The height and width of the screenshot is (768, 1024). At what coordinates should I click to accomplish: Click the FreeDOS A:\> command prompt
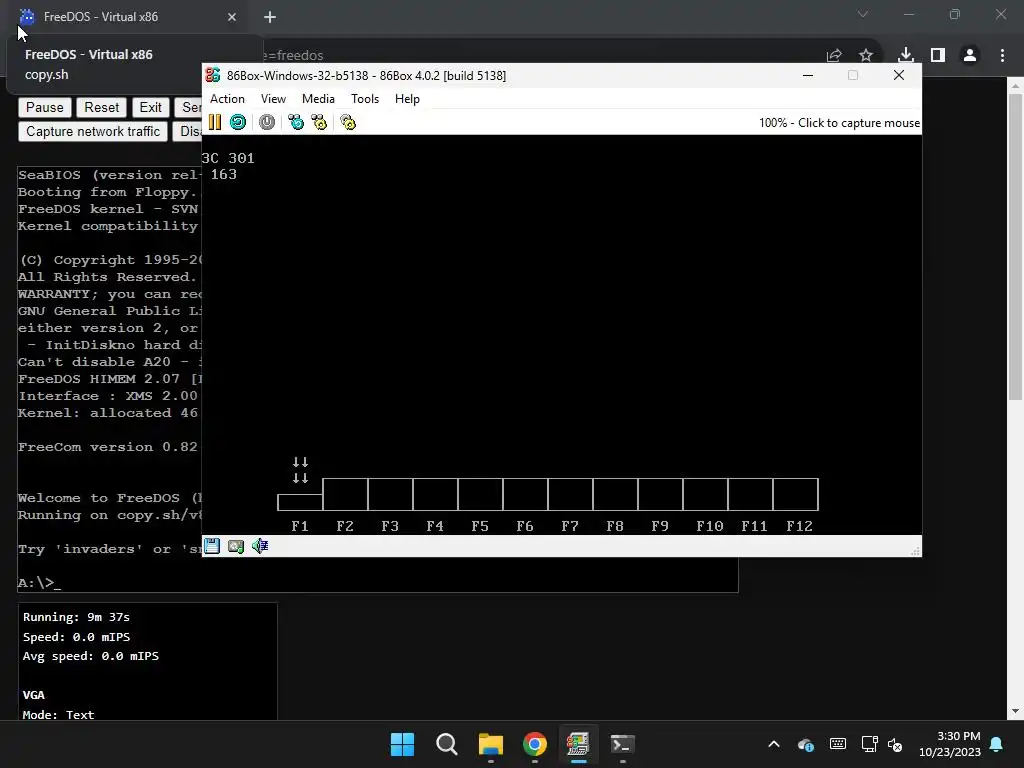pyautogui.click(x=39, y=583)
